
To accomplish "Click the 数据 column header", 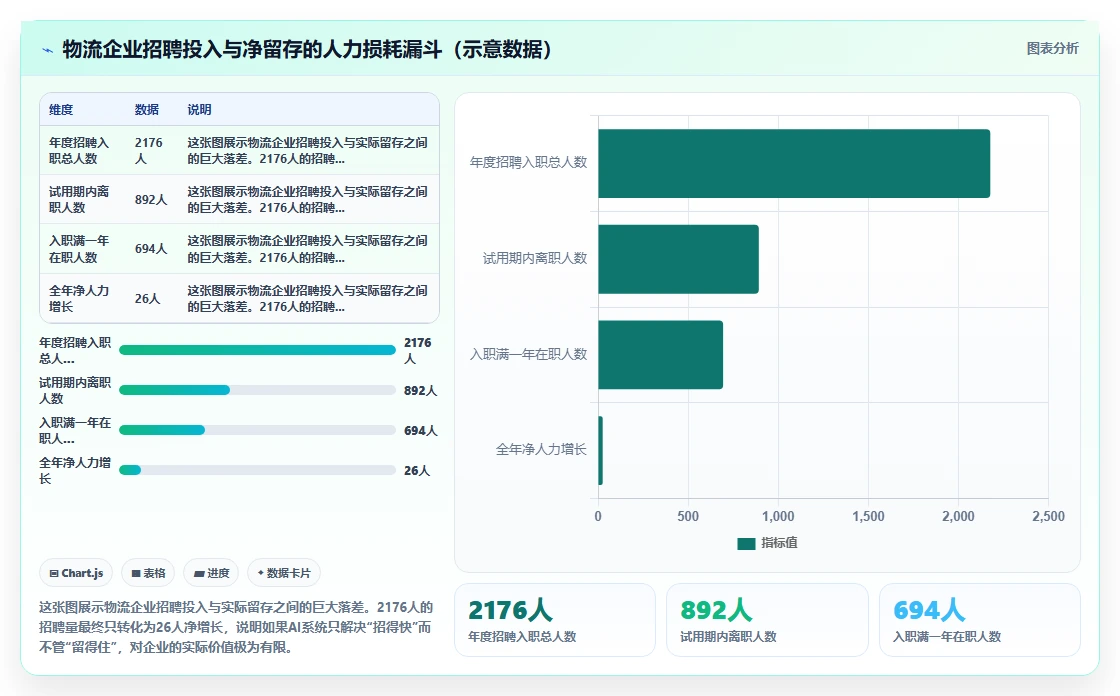I will pyautogui.click(x=146, y=110).
